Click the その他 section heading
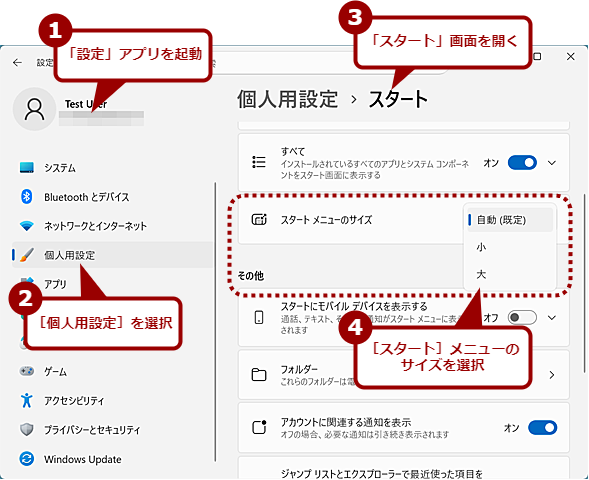This screenshot has height=480, width=589. pyautogui.click(x=251, y=276)
